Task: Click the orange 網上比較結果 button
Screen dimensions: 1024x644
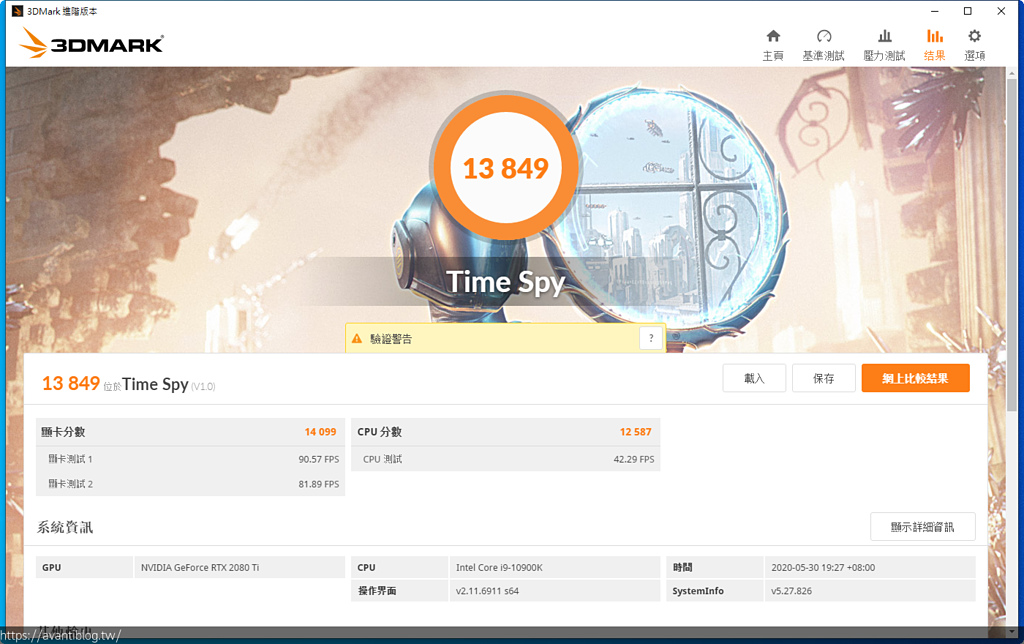Action: pos(915,378)
